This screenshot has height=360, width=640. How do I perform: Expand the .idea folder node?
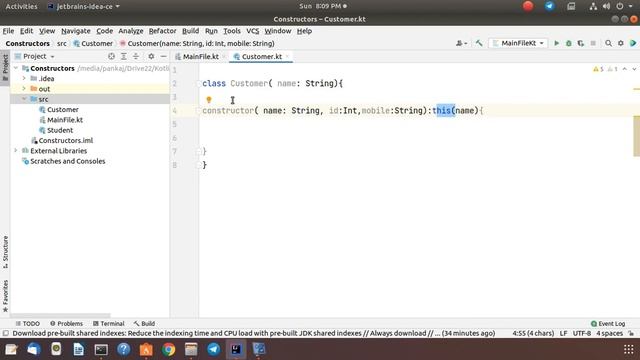coord(24,78)
